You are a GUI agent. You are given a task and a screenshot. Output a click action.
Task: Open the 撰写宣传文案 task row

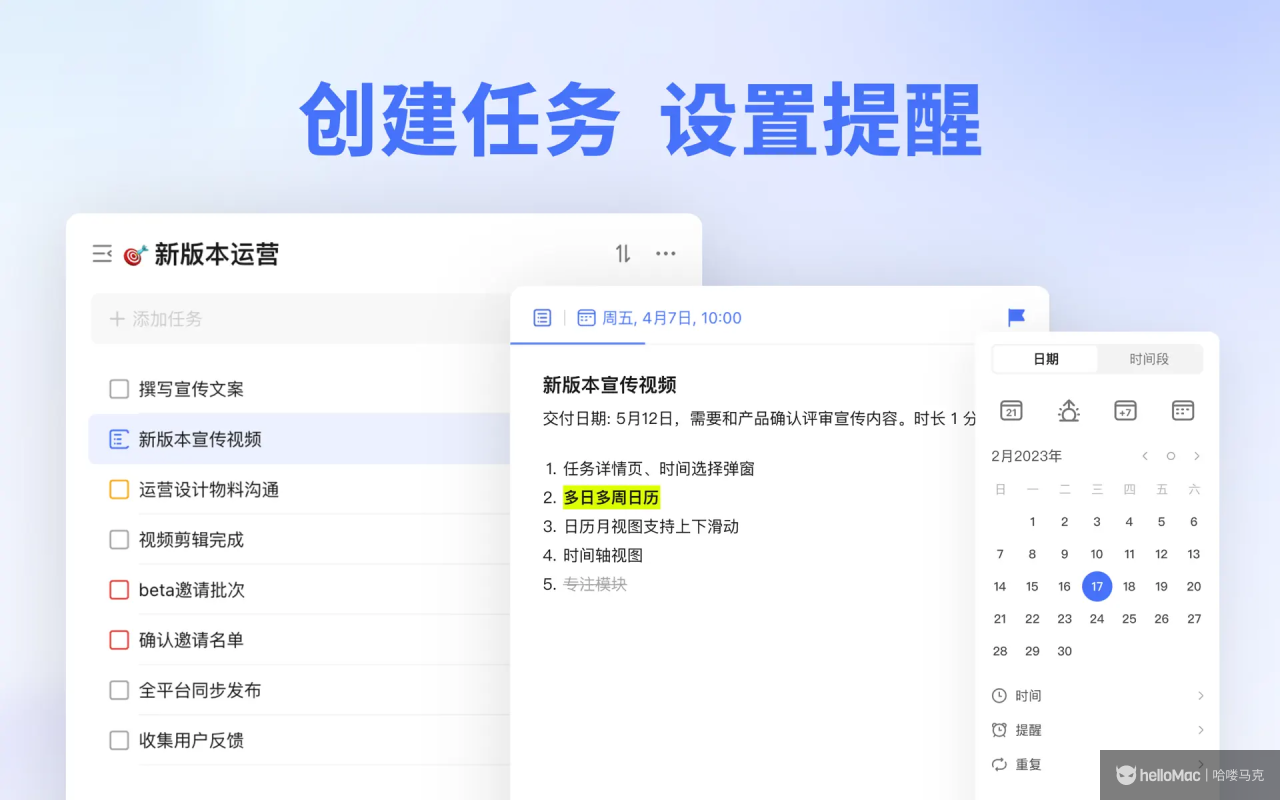[300, 389]
